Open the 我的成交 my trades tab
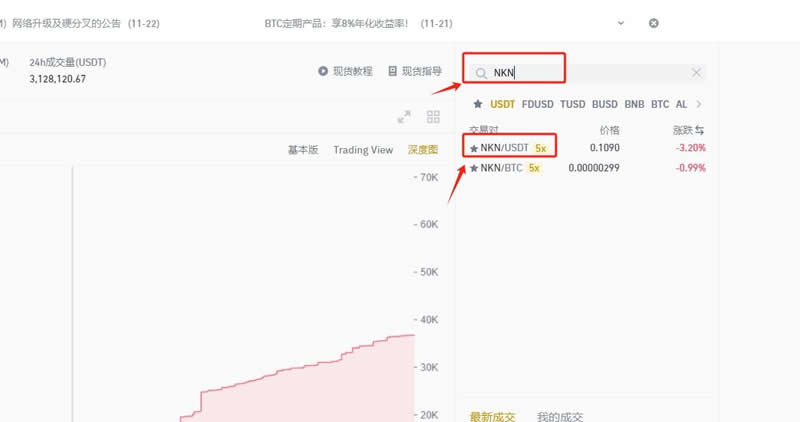The width and height of the screenshot is (800, 422). point(560,416)
